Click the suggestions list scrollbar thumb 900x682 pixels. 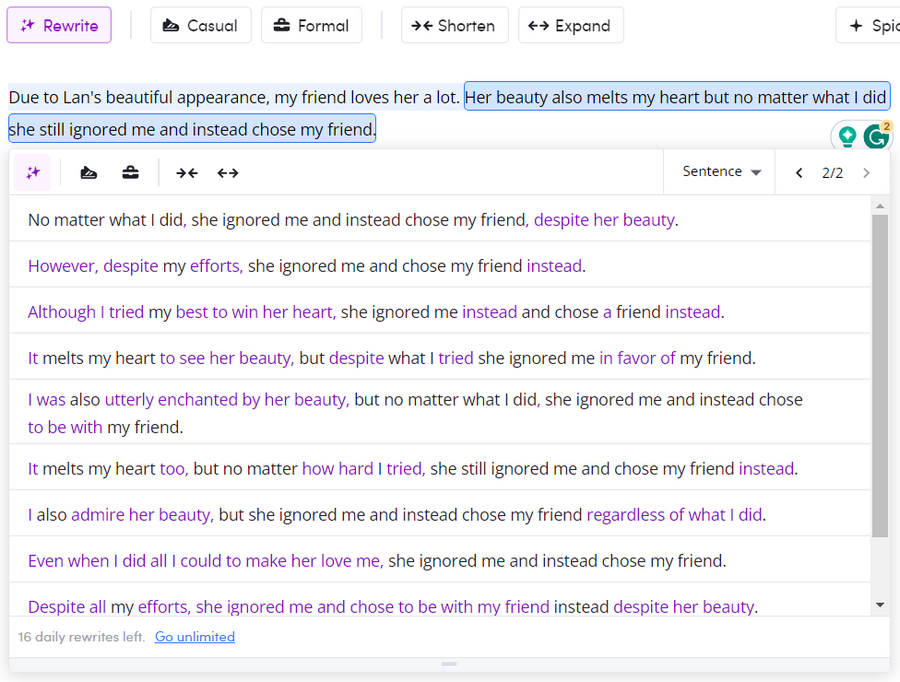click(x=880, y=376)
